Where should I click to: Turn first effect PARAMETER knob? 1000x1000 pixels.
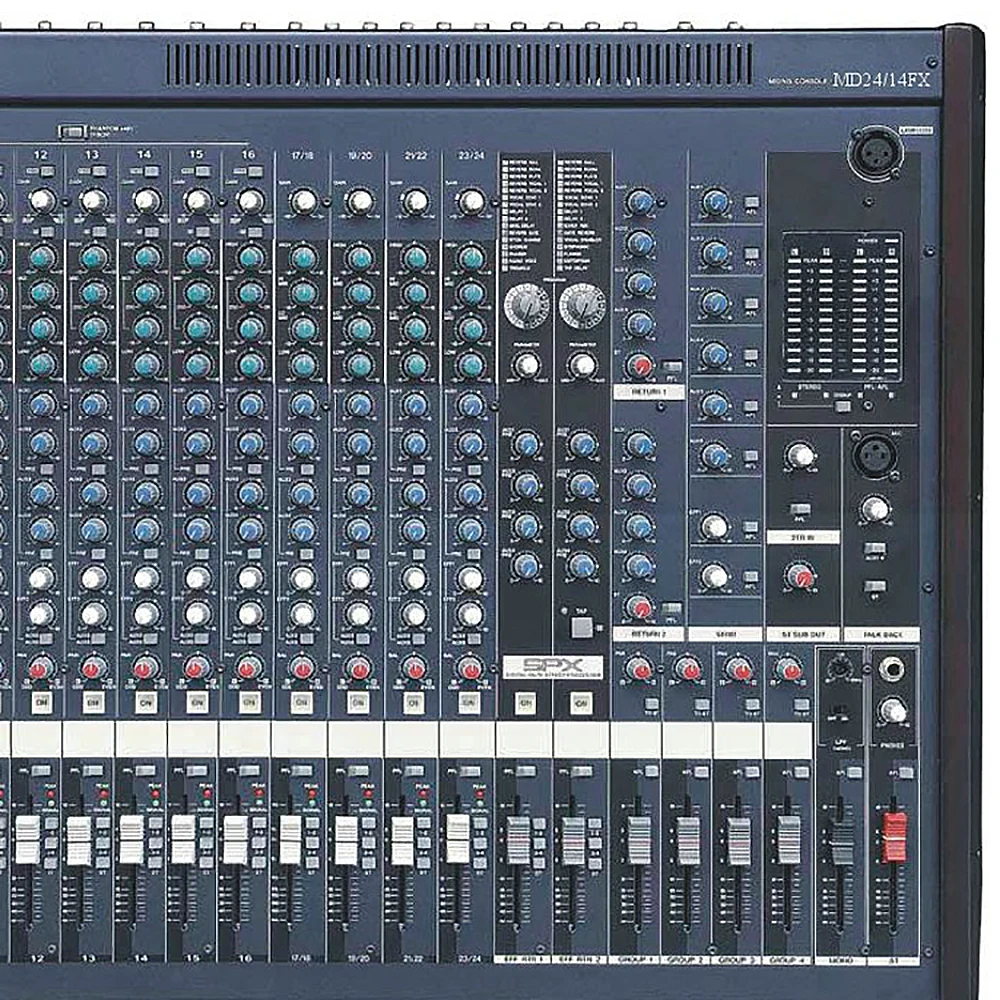[527, 365]
